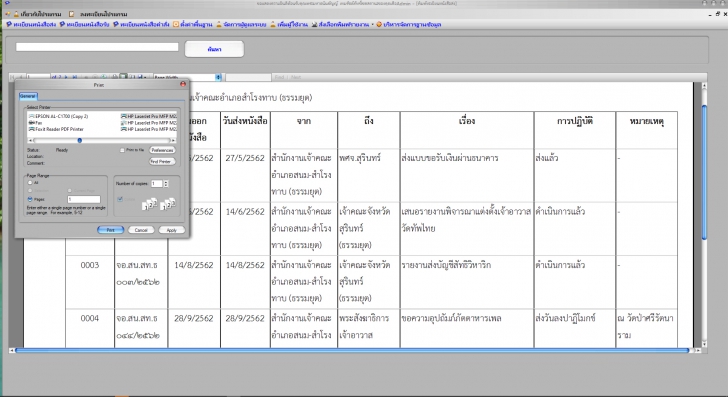Click the Preferences button
This screenshot has width=728, height=397.
click(x=162, y=150)
